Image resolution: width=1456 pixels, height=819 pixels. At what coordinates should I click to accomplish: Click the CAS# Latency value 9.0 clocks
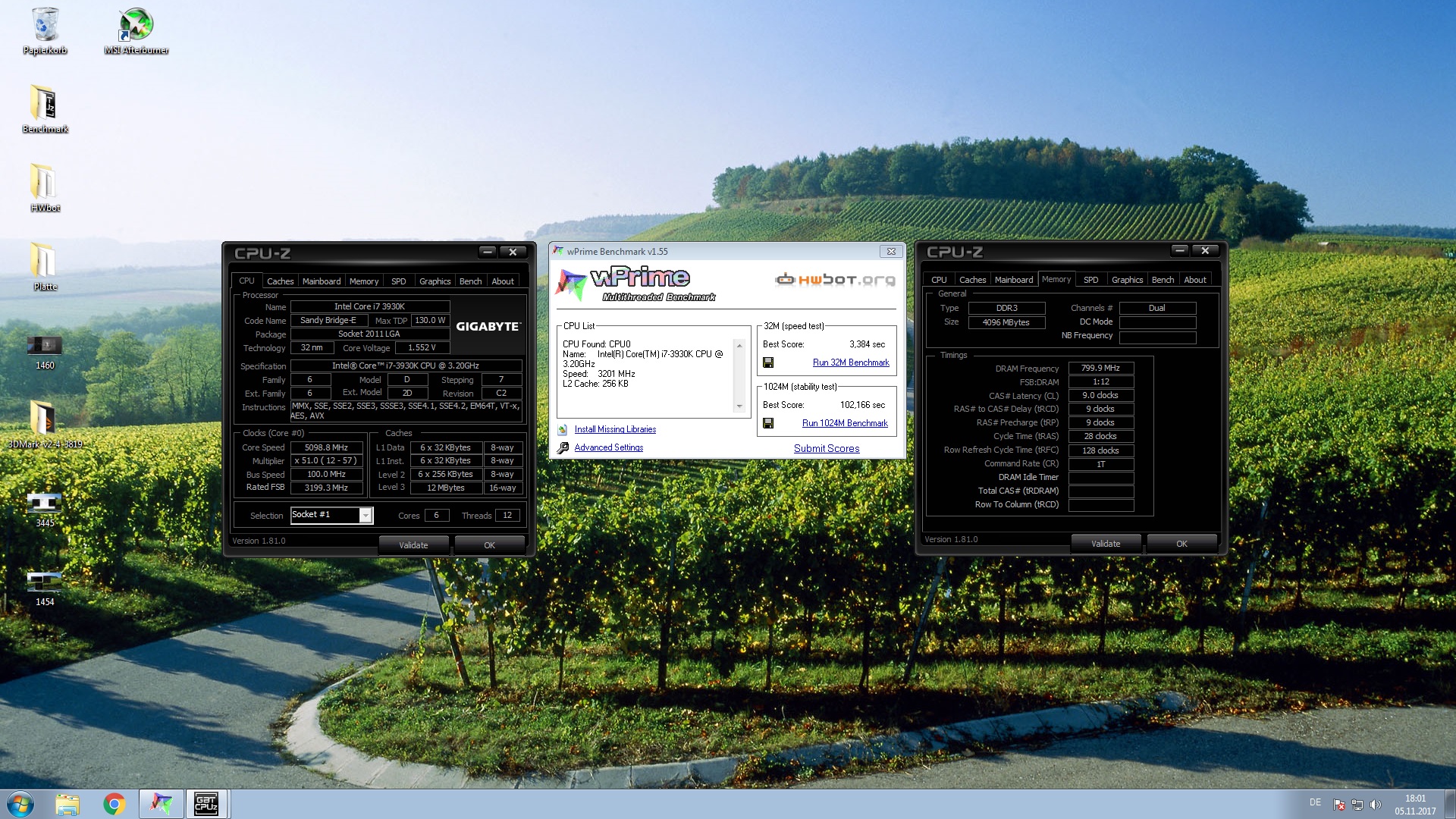(1100, 395)
